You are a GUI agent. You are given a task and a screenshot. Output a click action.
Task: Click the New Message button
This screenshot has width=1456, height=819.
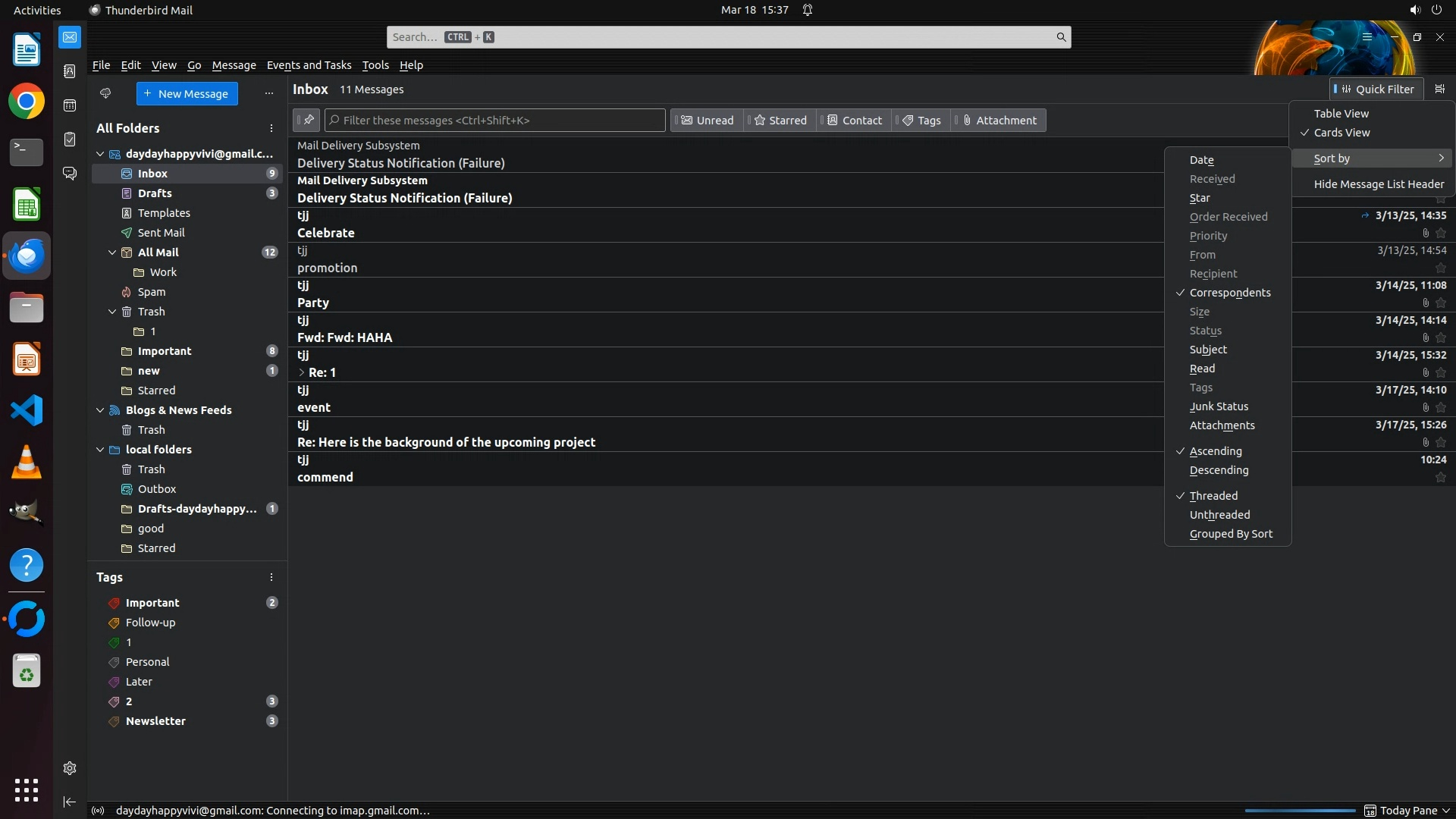(x=187, y=93)
